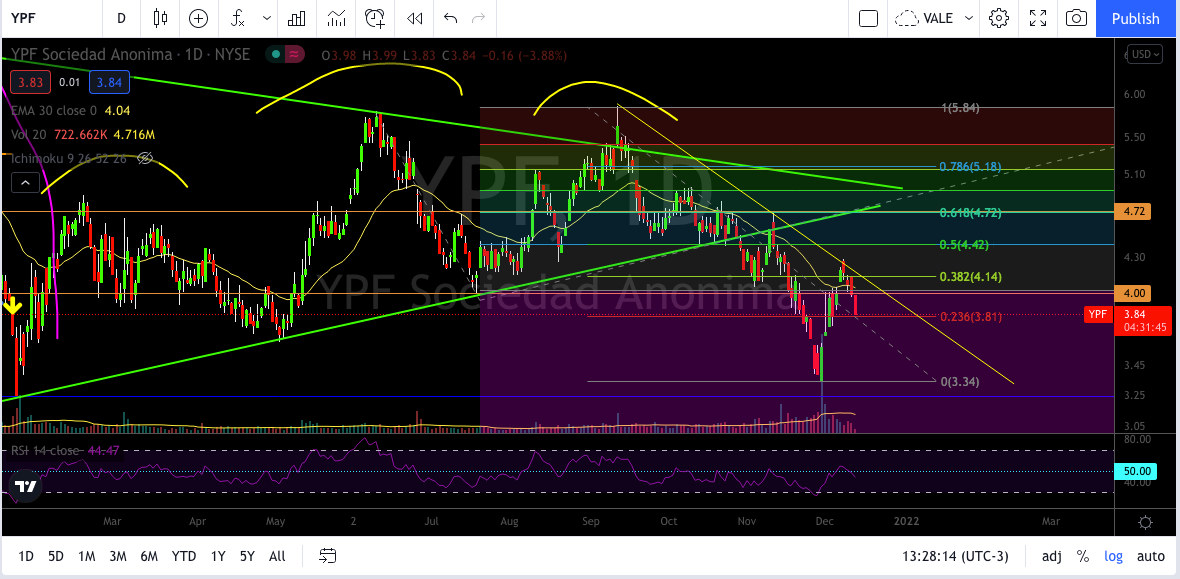Open the fx indicators dialog

(238, 18)
